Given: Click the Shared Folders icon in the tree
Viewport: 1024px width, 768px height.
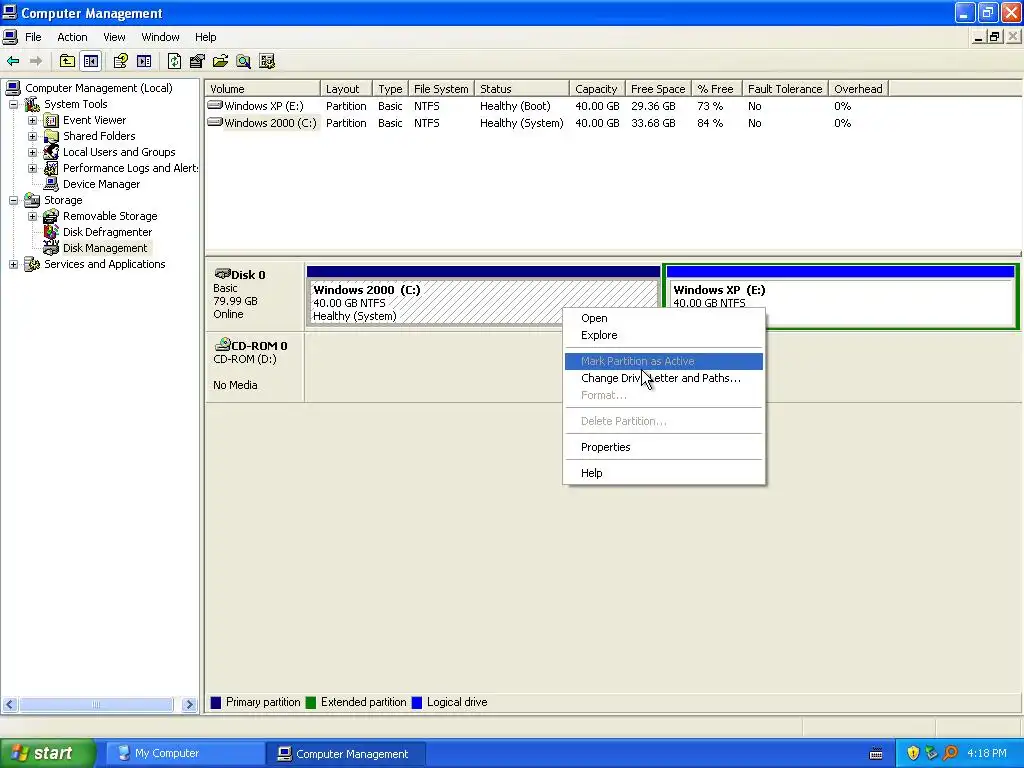Looking at the screenshot, I should [x=51, y=136].
